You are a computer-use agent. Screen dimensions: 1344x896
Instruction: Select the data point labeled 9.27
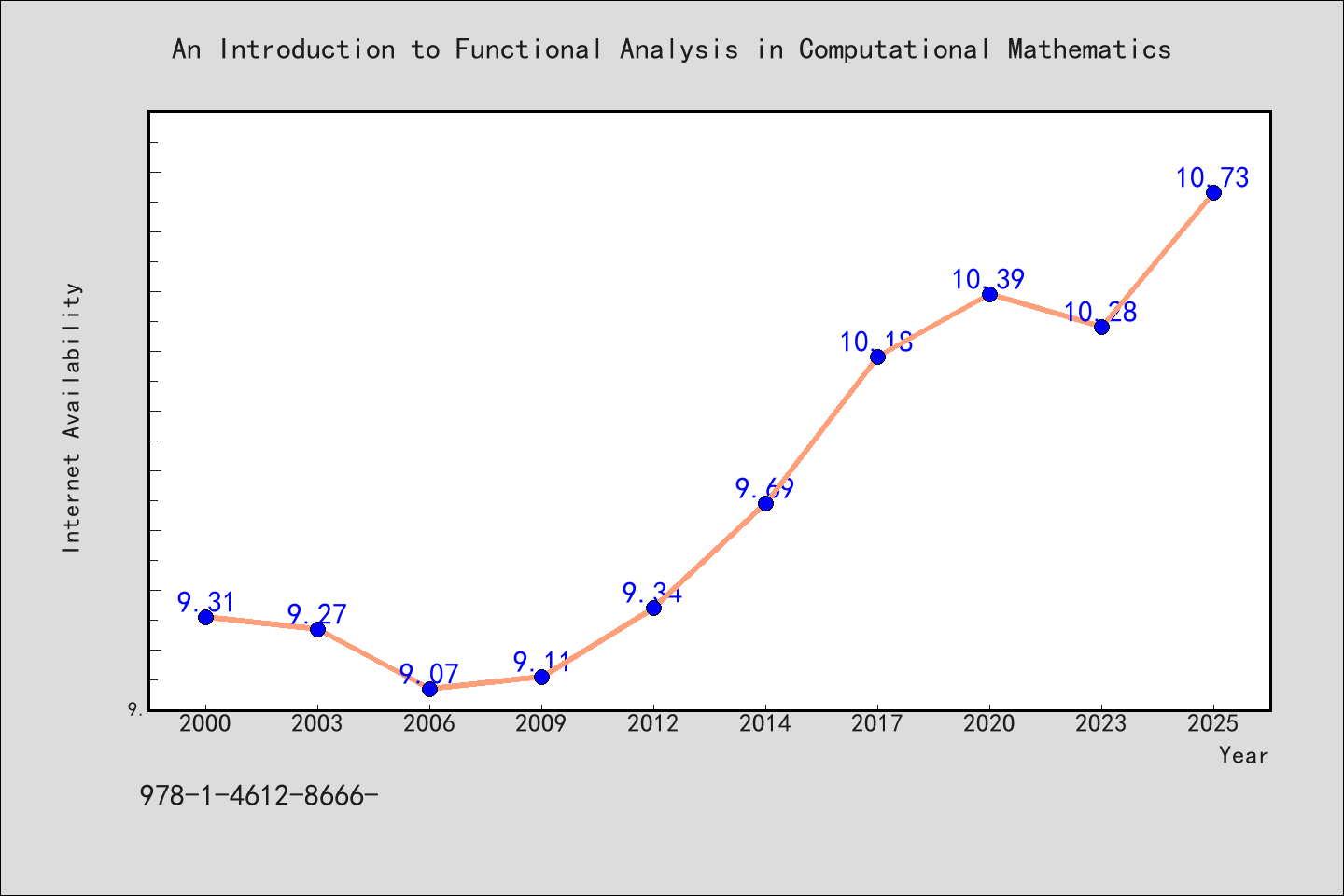[x=317, y=629]
